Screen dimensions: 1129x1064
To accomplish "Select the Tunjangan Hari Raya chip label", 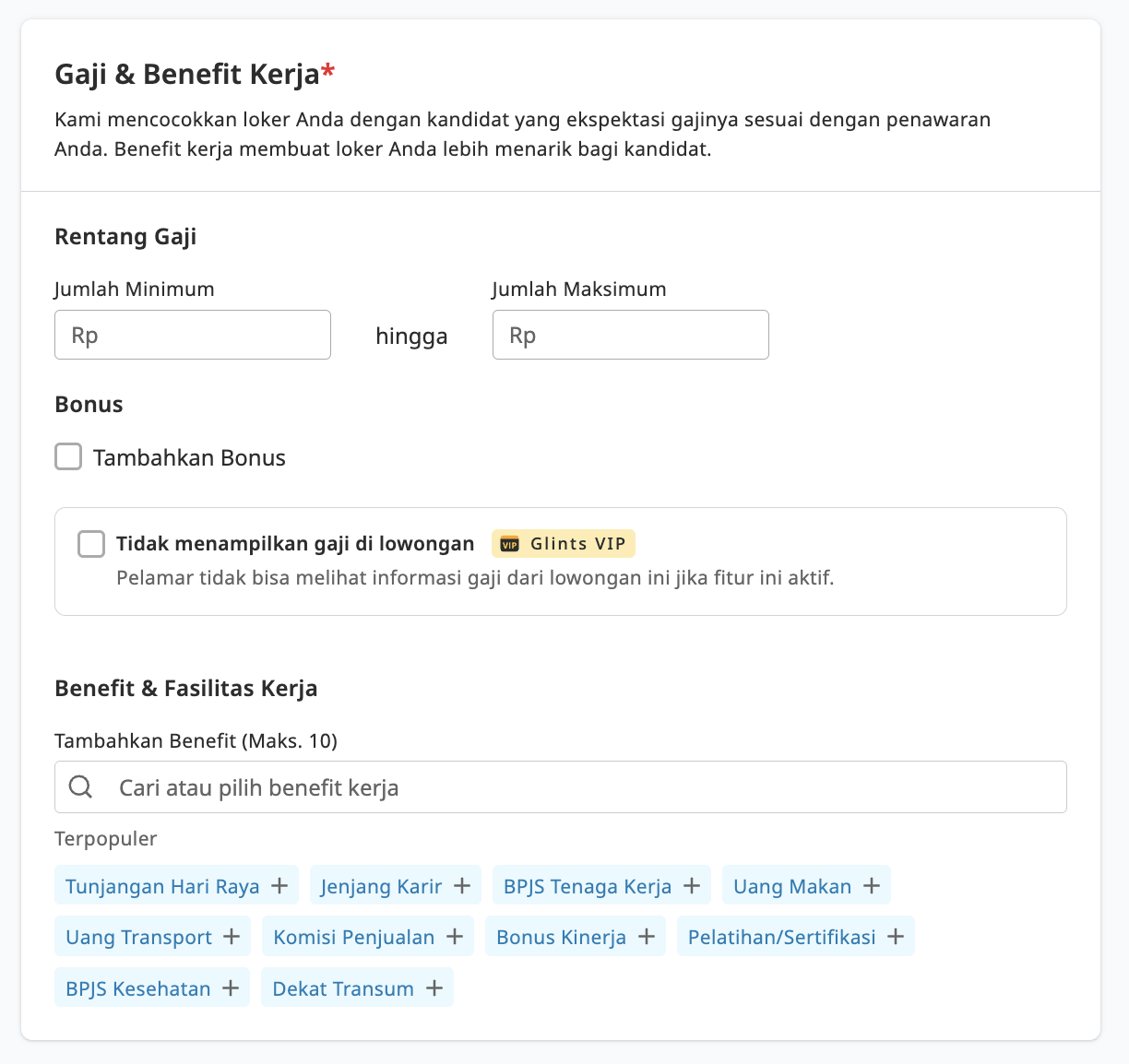I will coord(161,885).
